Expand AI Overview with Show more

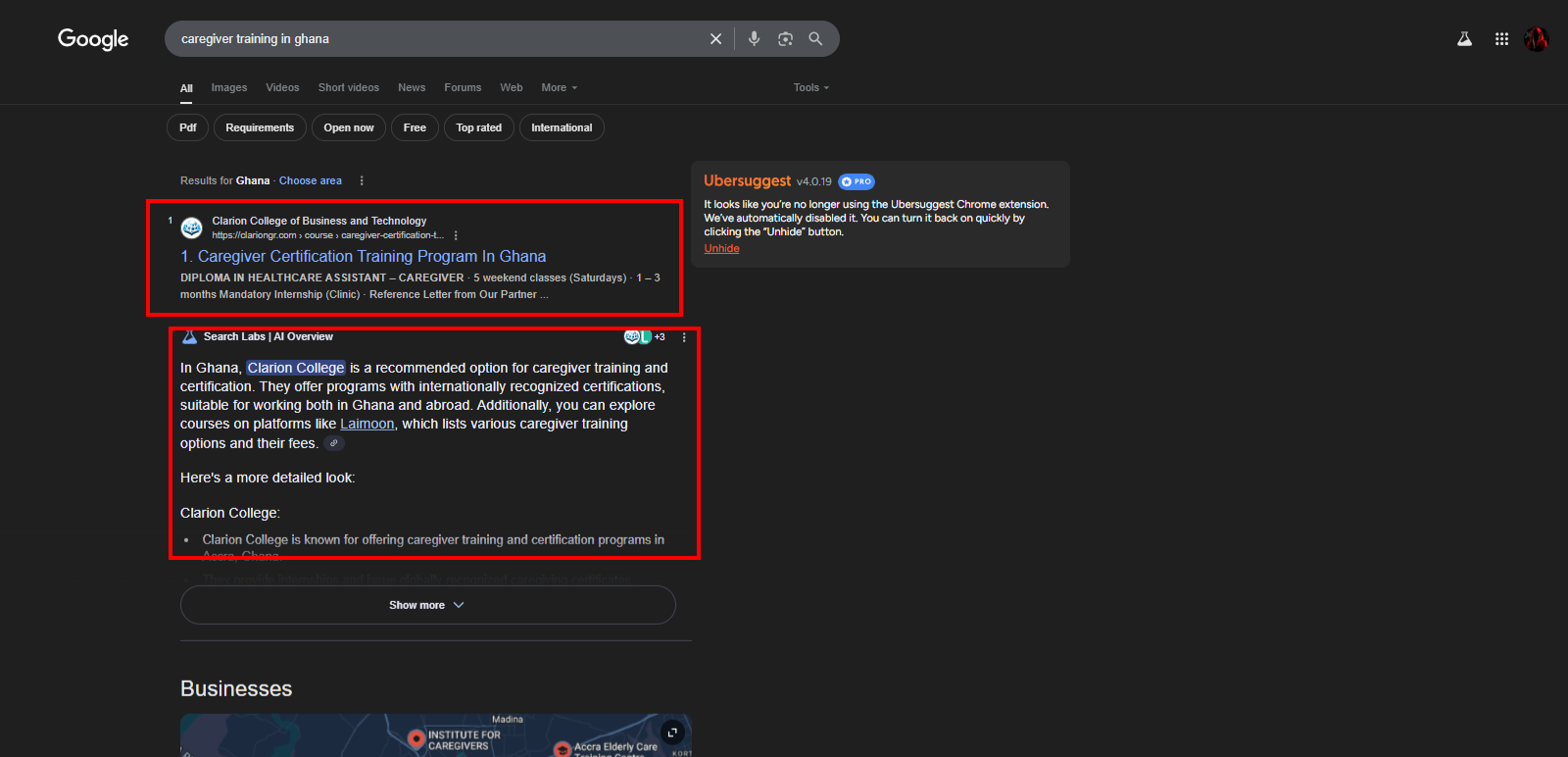tap(428, 605)
